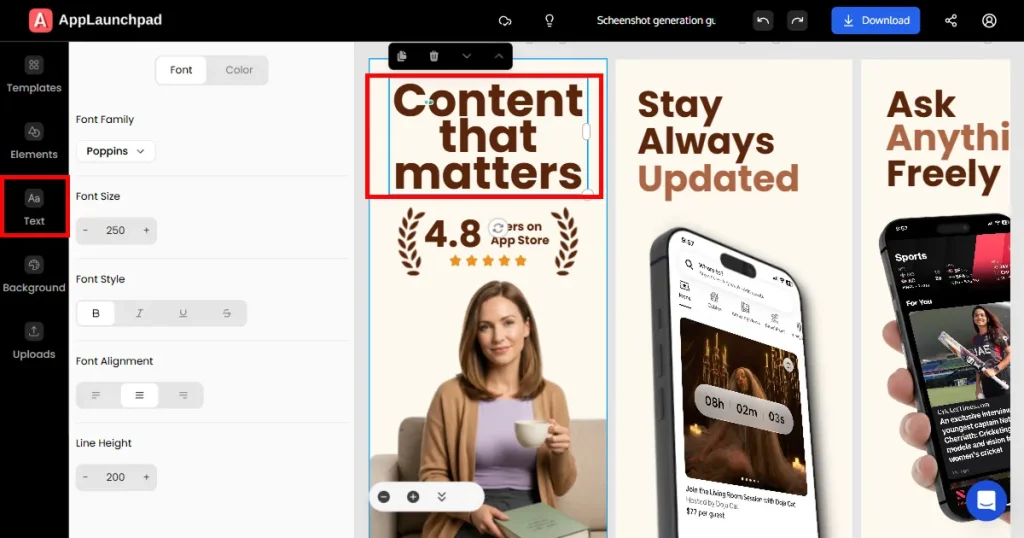Image resolution: width=1024 pixels, height=538 pixels.
Task: Click the project name field
Action: [656, 20]
